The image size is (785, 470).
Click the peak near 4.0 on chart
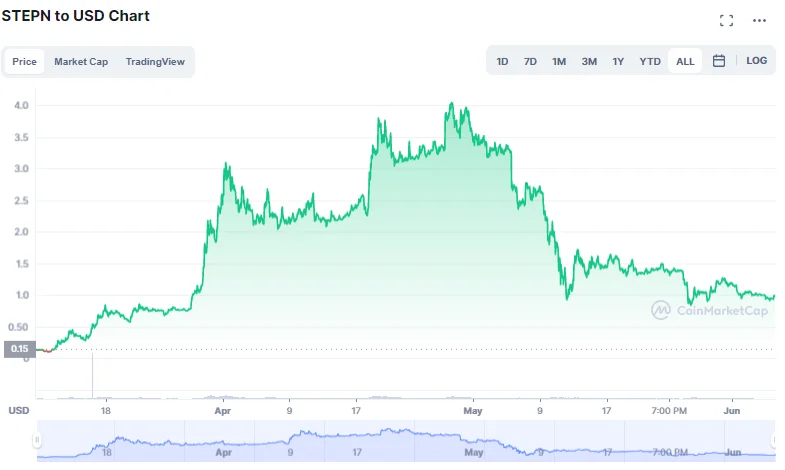[x=452, y=104]
